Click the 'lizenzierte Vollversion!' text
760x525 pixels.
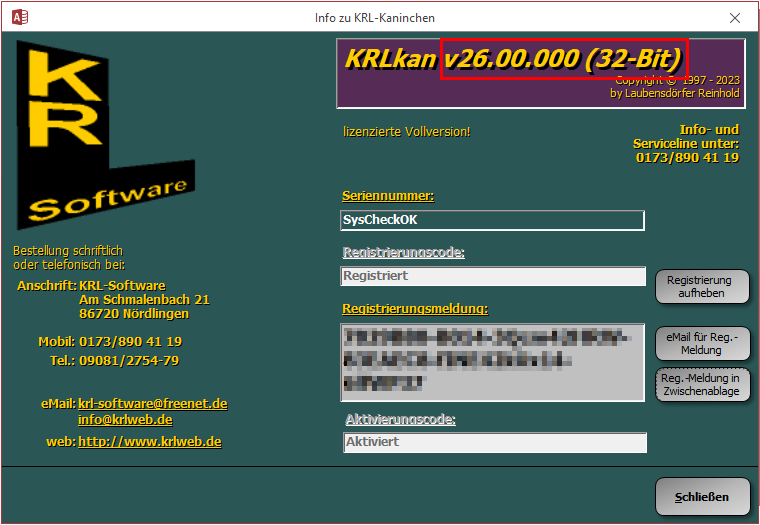pos(407,132)
